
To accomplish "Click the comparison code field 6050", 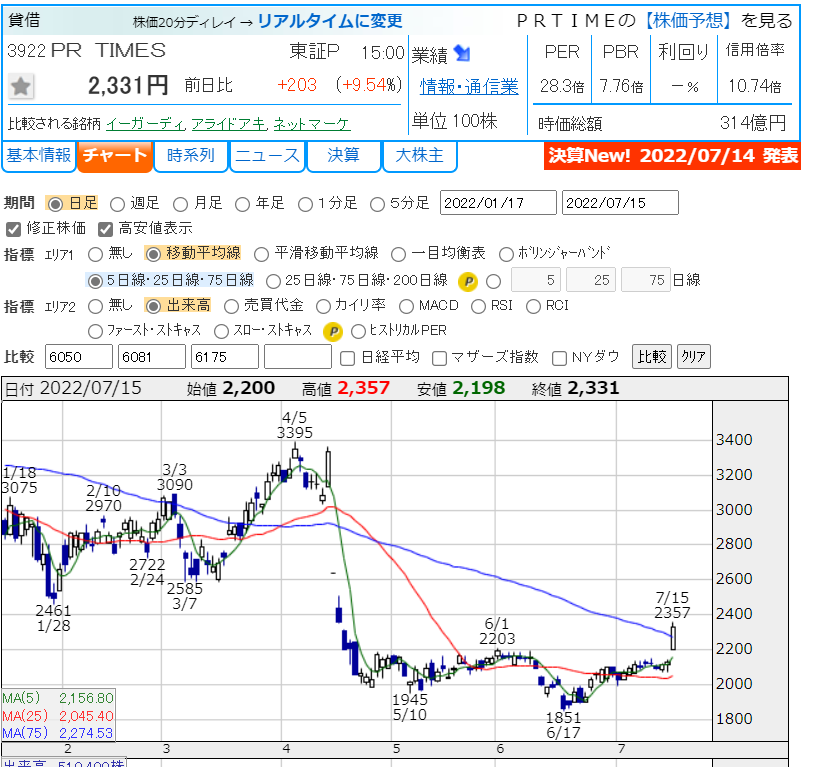I will coord(79,357).
